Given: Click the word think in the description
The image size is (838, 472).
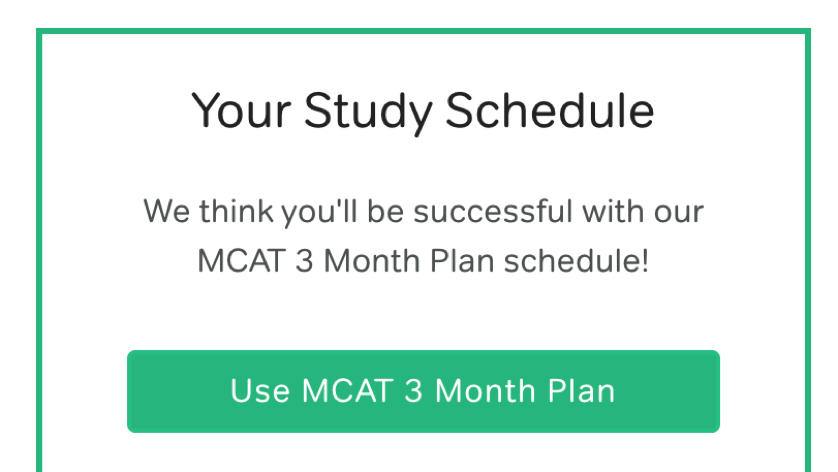Looking at the screenshot, I should (236, 210).
